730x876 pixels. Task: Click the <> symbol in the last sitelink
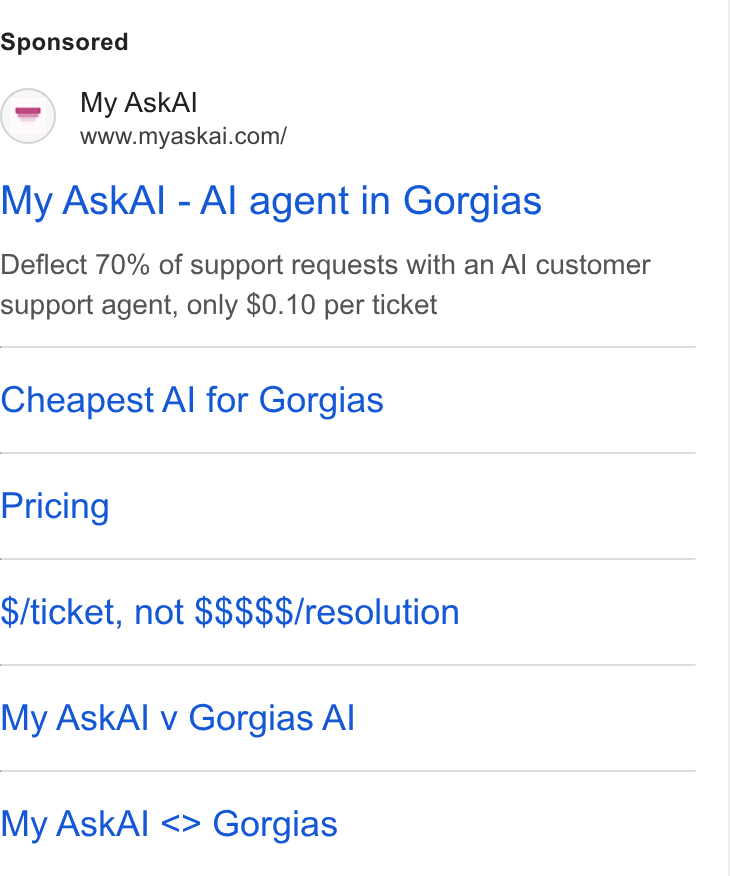pos(180,824)
